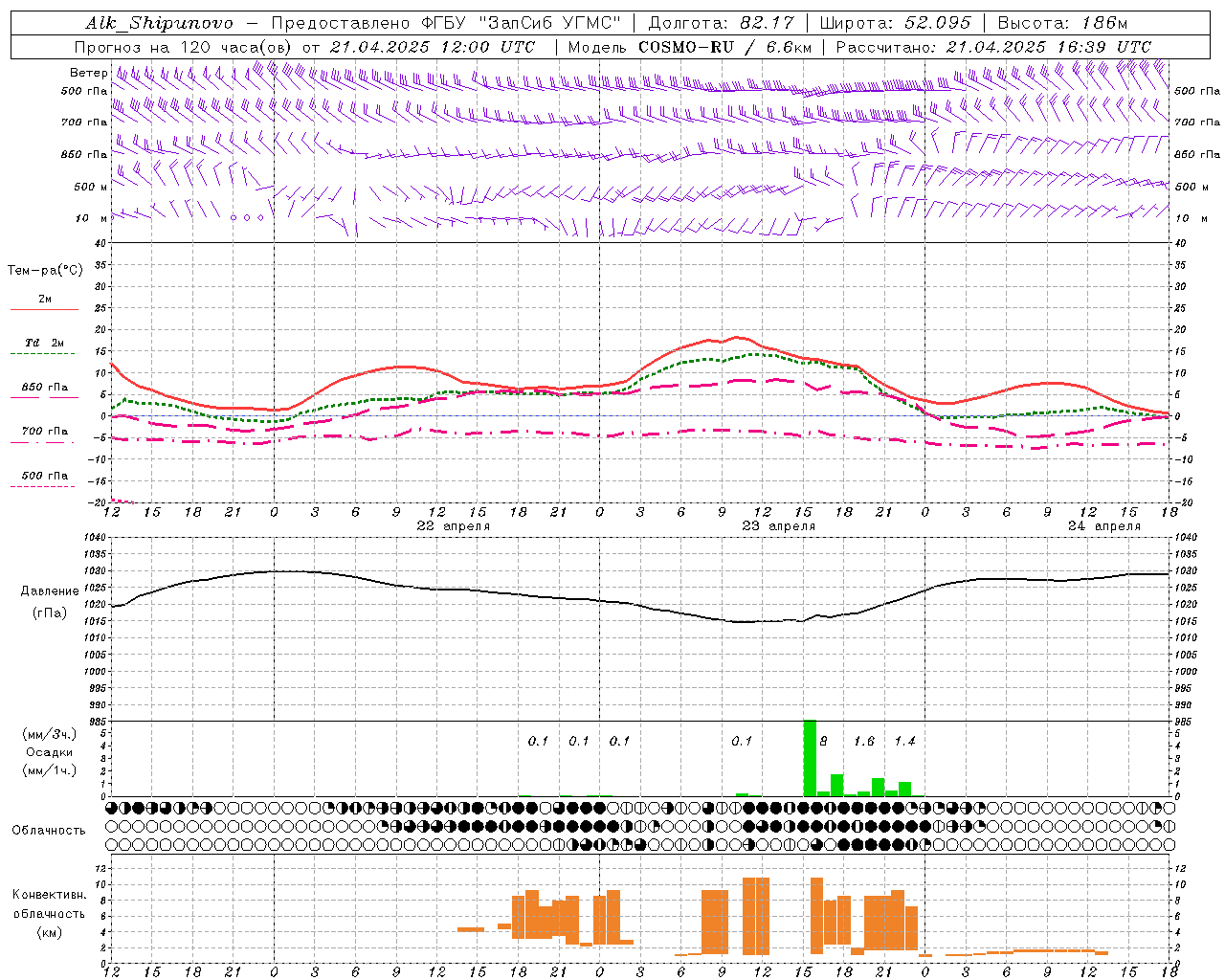
Task: Click the 'Облачность' cloudiness row label
Action: pyautogui.click(x=49, y=830)
